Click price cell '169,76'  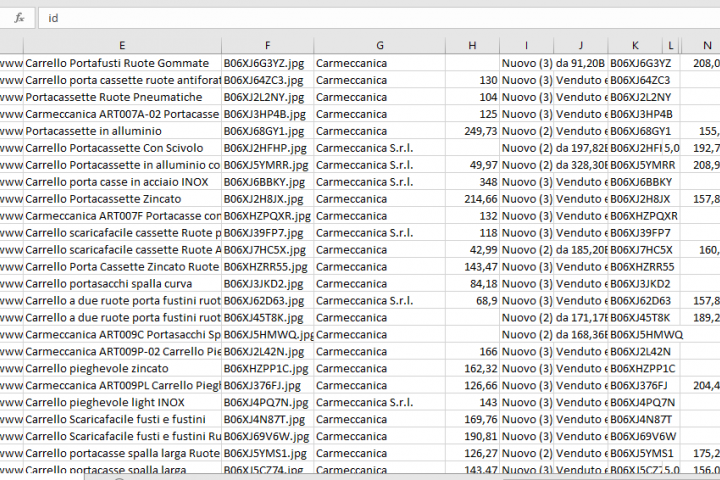tap(472, 419)
